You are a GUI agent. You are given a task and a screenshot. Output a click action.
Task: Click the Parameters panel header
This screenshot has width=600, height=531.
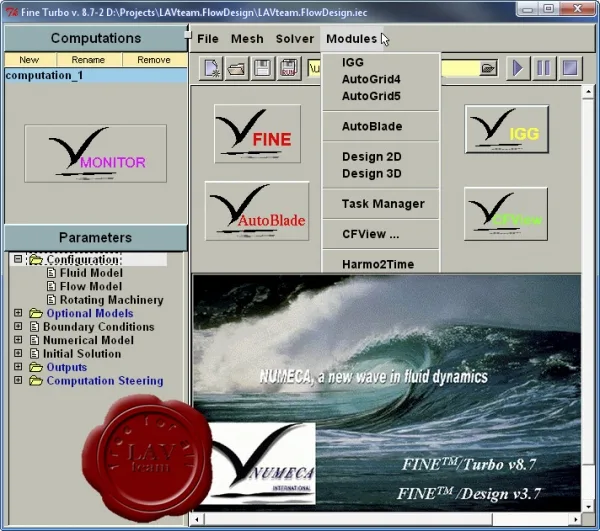[96, 238]
